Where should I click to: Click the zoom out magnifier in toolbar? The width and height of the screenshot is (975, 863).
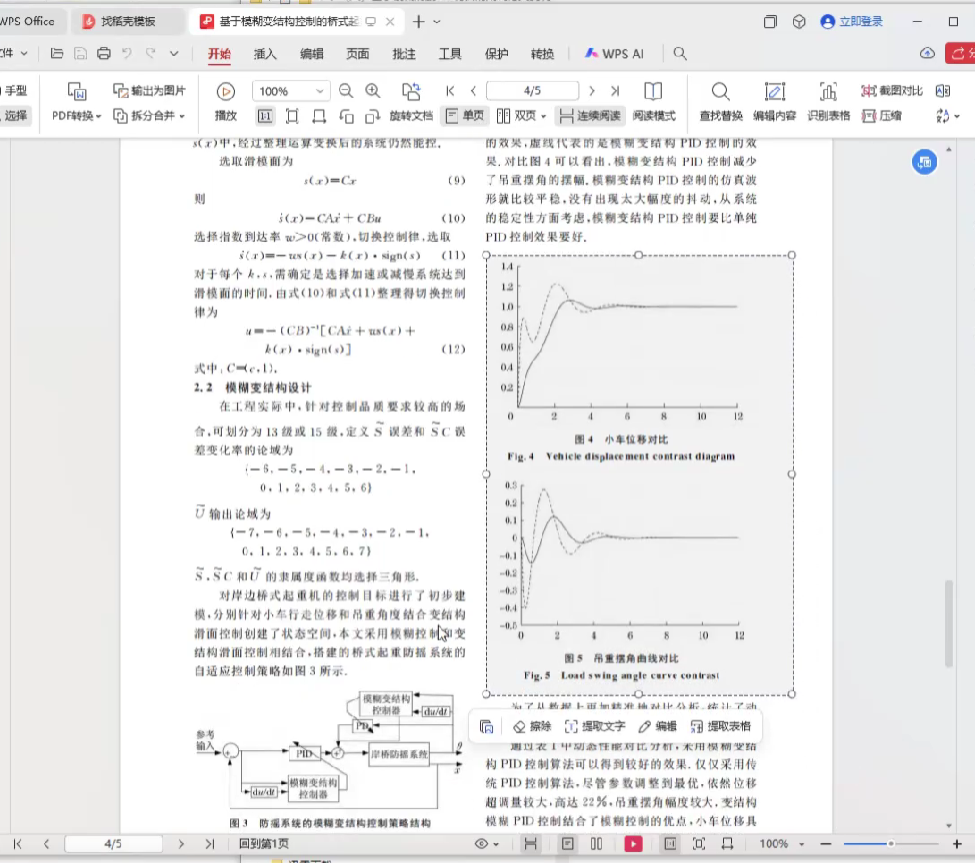point(346,91)
